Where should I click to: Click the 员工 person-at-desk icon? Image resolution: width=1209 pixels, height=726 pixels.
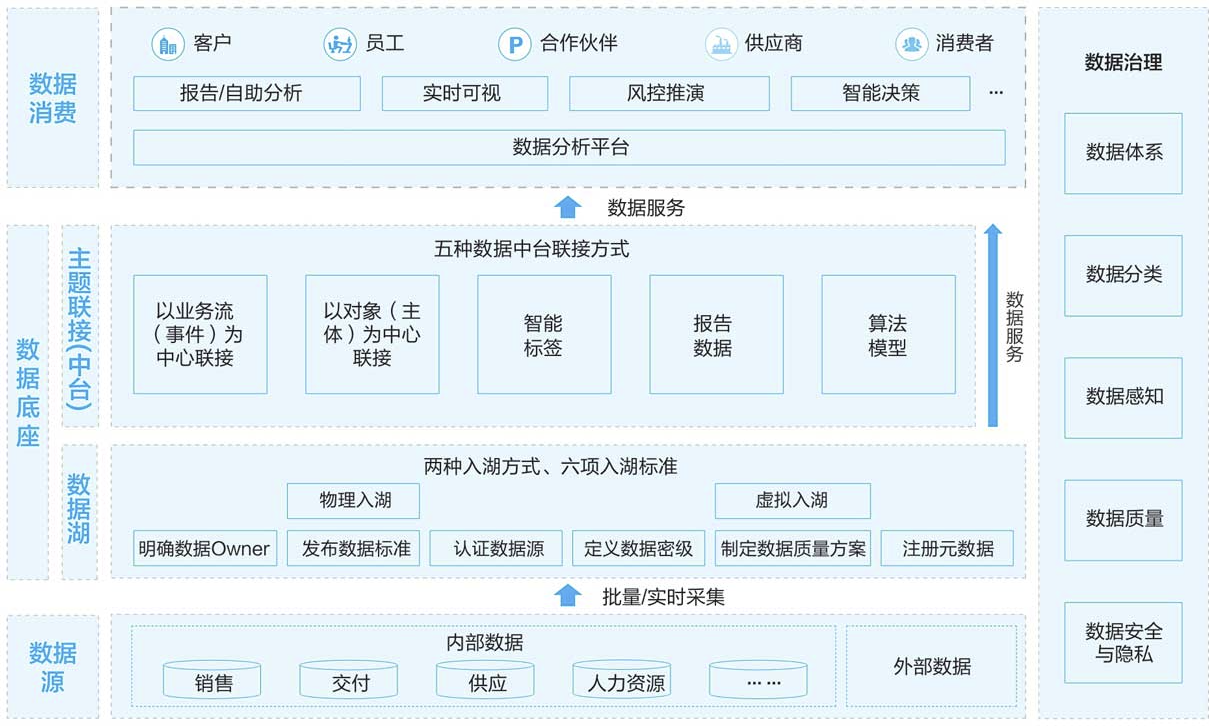(340, 44)
